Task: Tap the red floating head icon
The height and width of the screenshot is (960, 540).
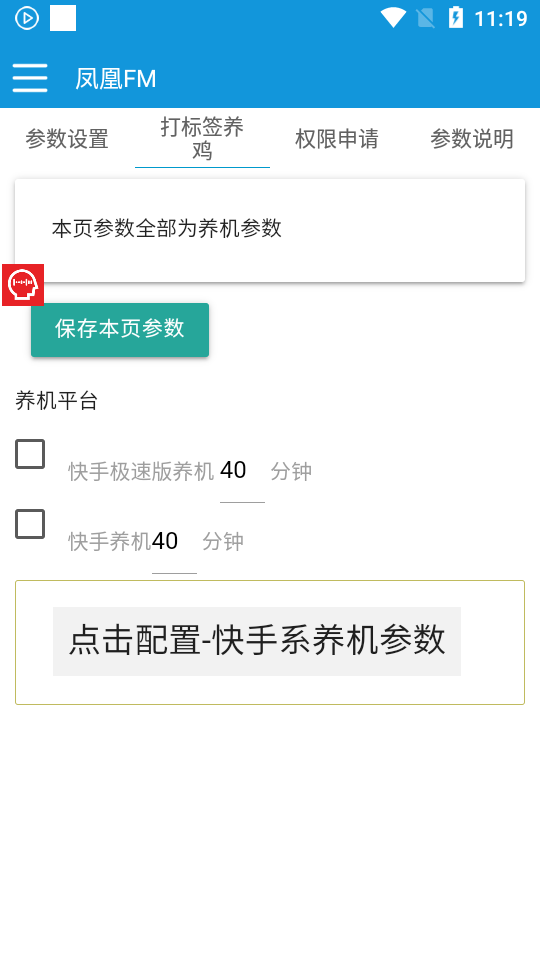Action: click(x=23, y=285)
